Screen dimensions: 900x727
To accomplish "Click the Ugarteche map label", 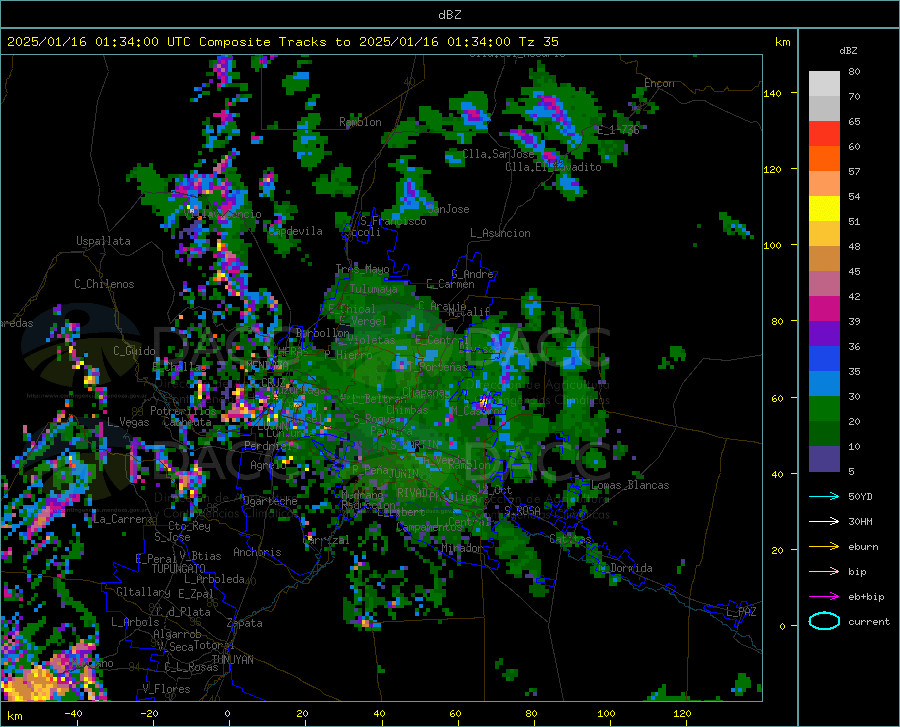I will (x=270, y=501).
